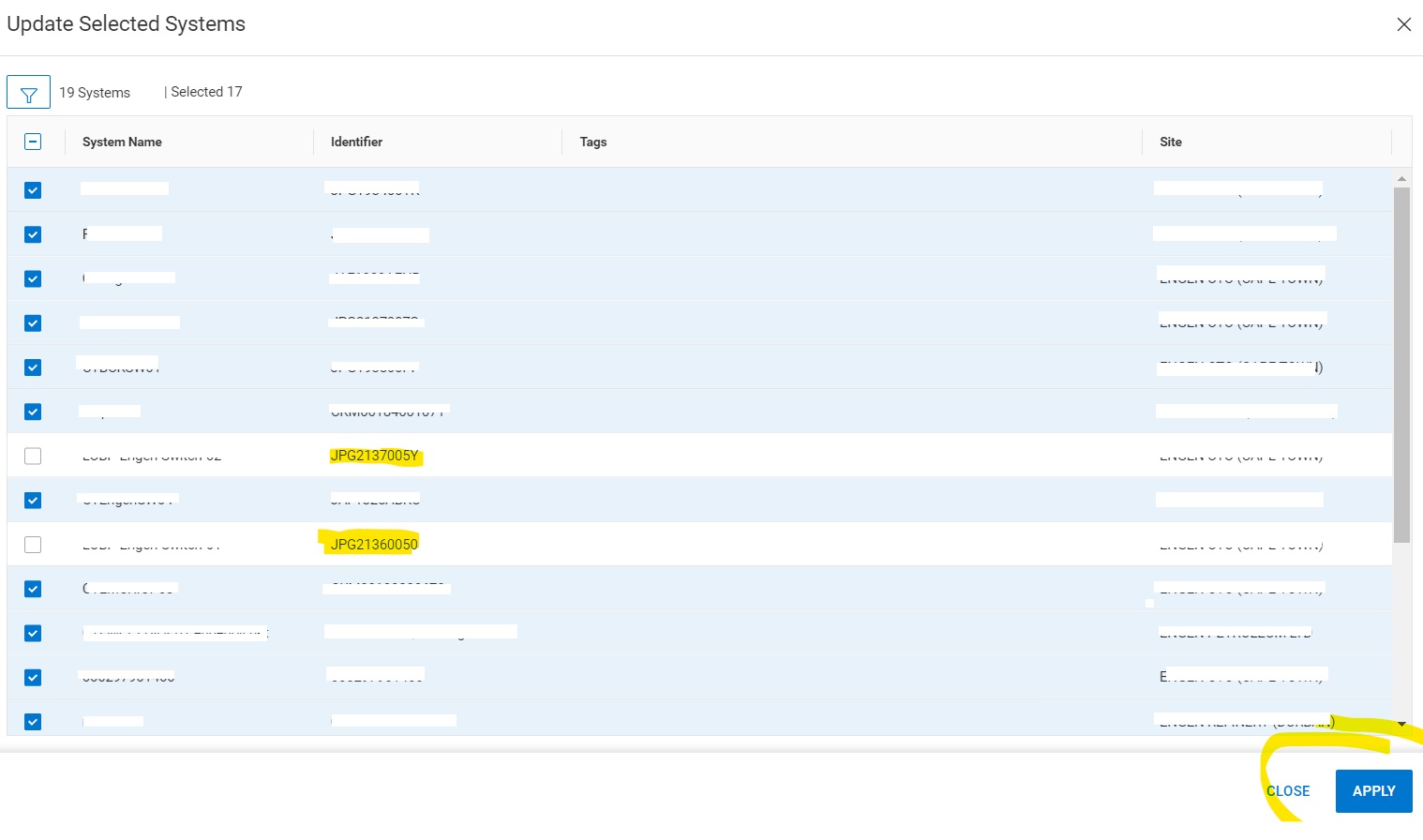The image size is (1423, 840).
Task: Click the Site column header
Action: pyautogui.click(x=1171, y=142)
